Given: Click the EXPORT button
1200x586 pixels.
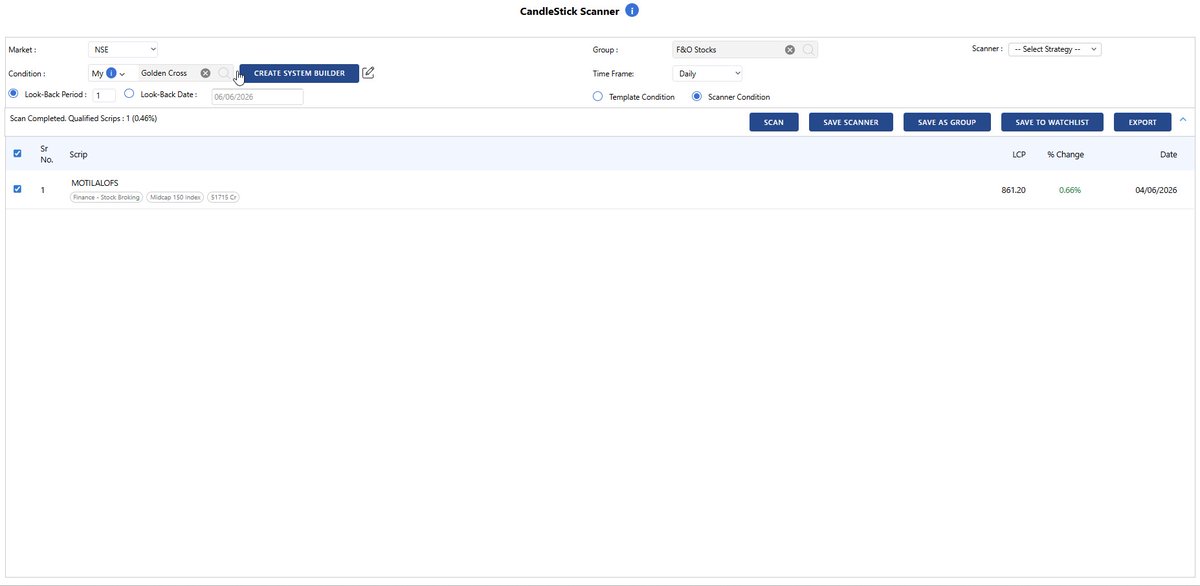Looking at the screenshot, I should (1142, 122).
